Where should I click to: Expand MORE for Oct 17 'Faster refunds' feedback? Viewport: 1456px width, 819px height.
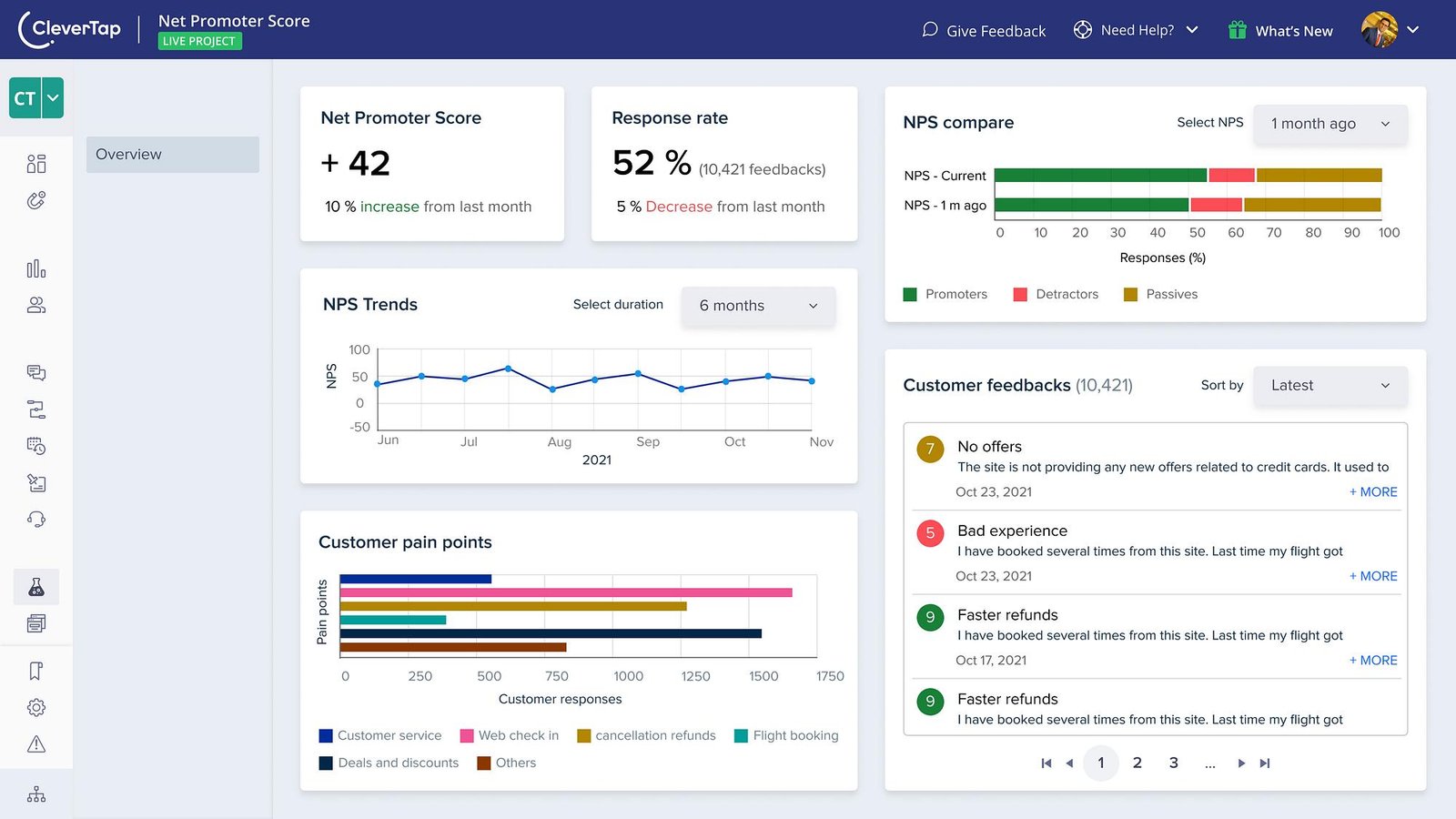1373,661
